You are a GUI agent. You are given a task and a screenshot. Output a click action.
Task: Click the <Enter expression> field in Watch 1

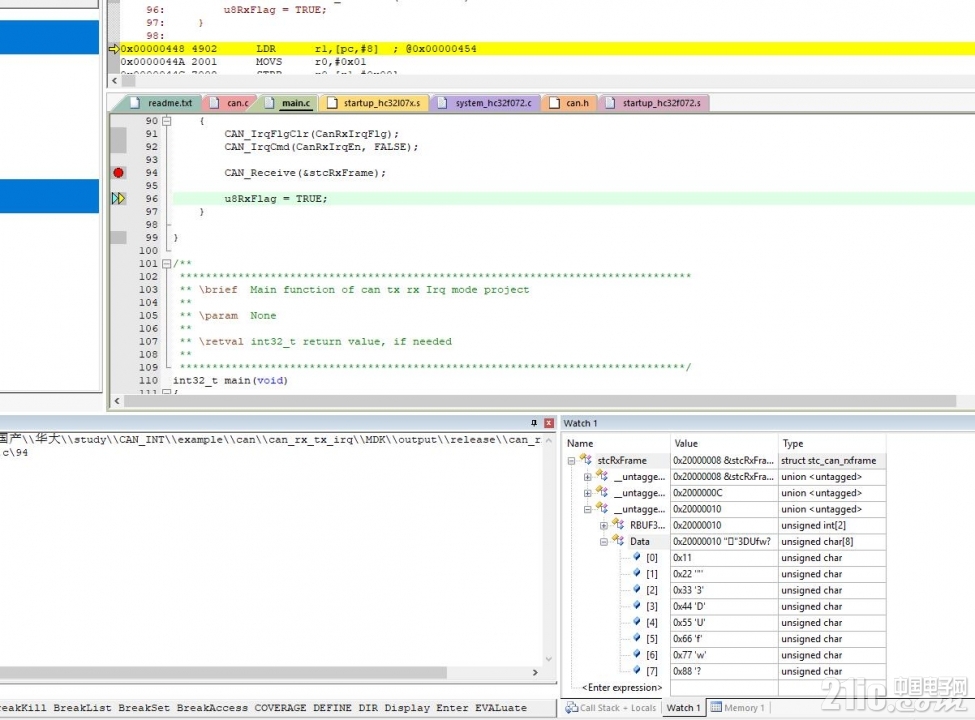[622, 687]
